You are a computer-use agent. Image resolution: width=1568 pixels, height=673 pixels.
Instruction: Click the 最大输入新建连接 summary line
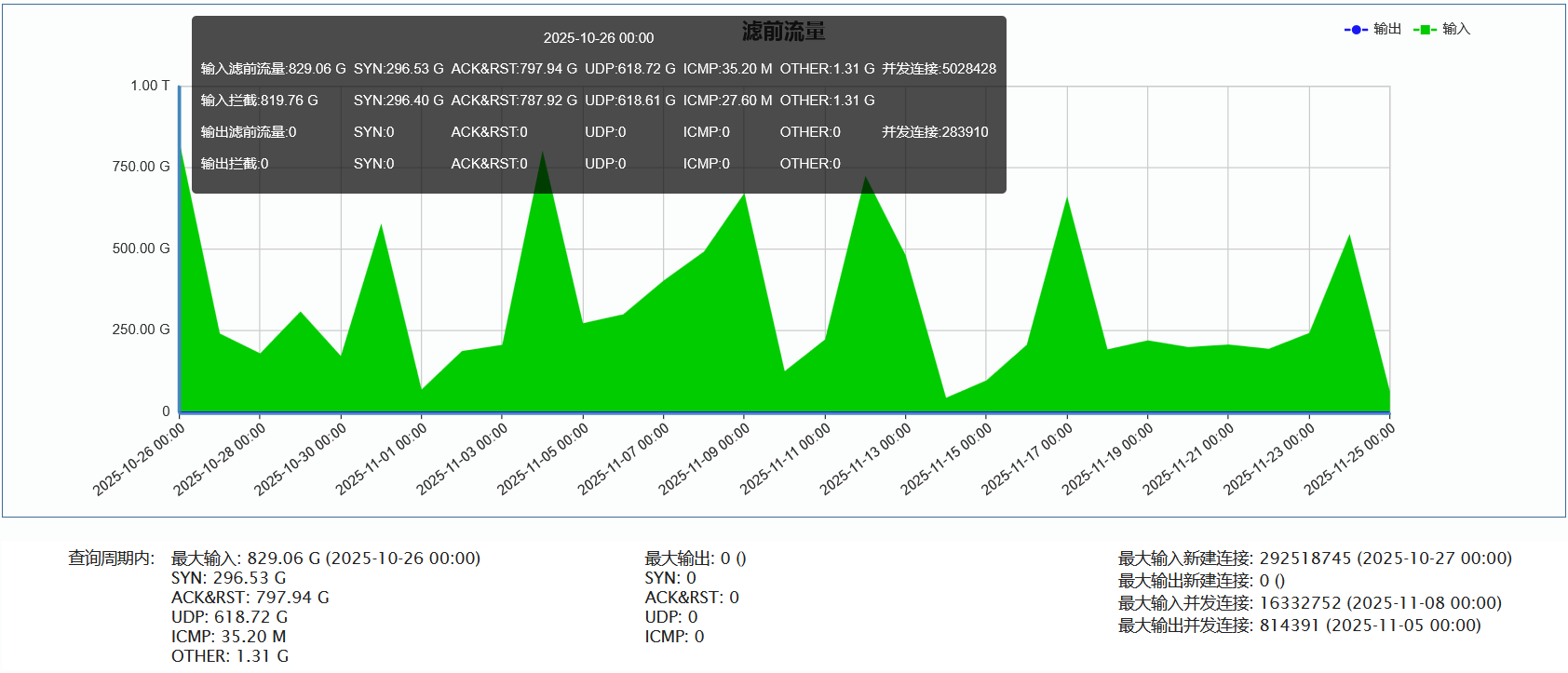(1315, 559)
